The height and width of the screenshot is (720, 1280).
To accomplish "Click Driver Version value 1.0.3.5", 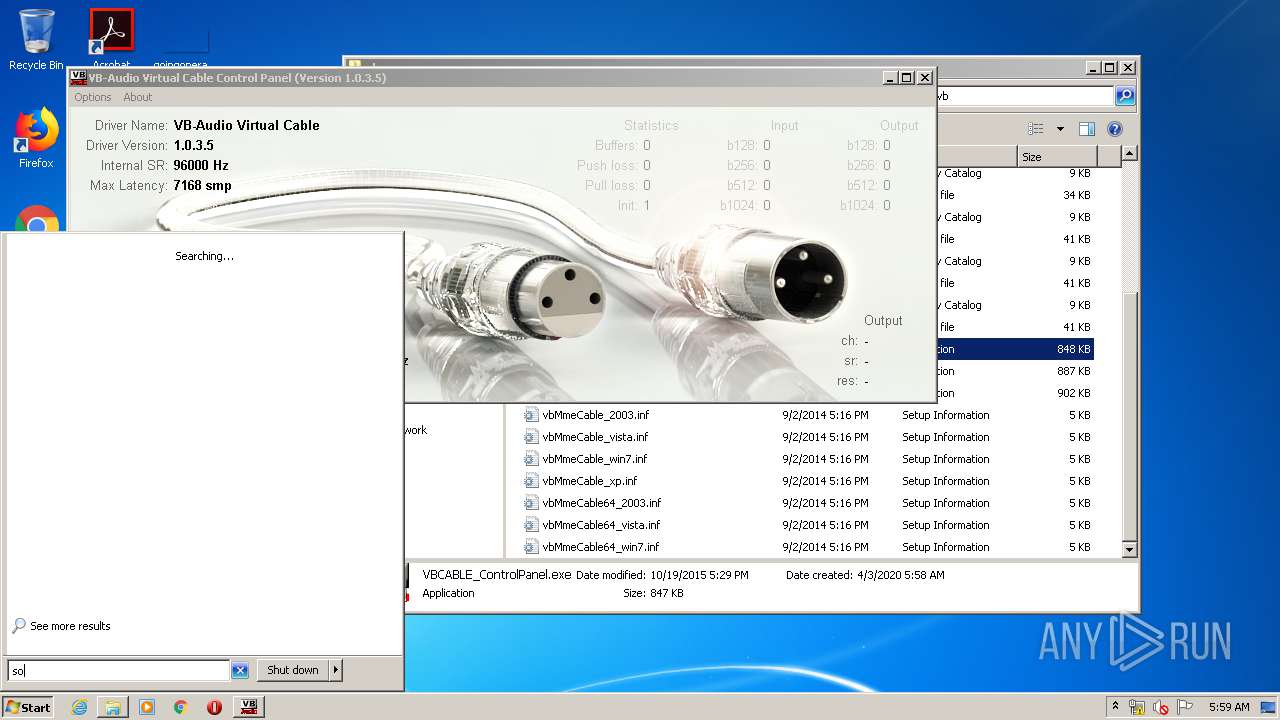I will pyautogui.click(x=193, y=145).
